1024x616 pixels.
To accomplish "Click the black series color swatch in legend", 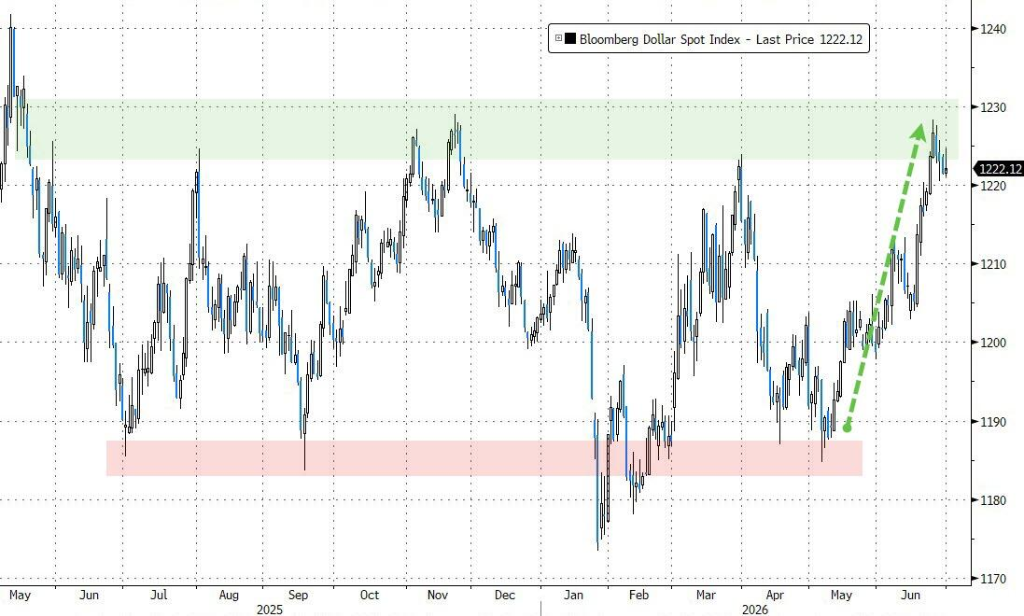I will (x=570, y=39).
